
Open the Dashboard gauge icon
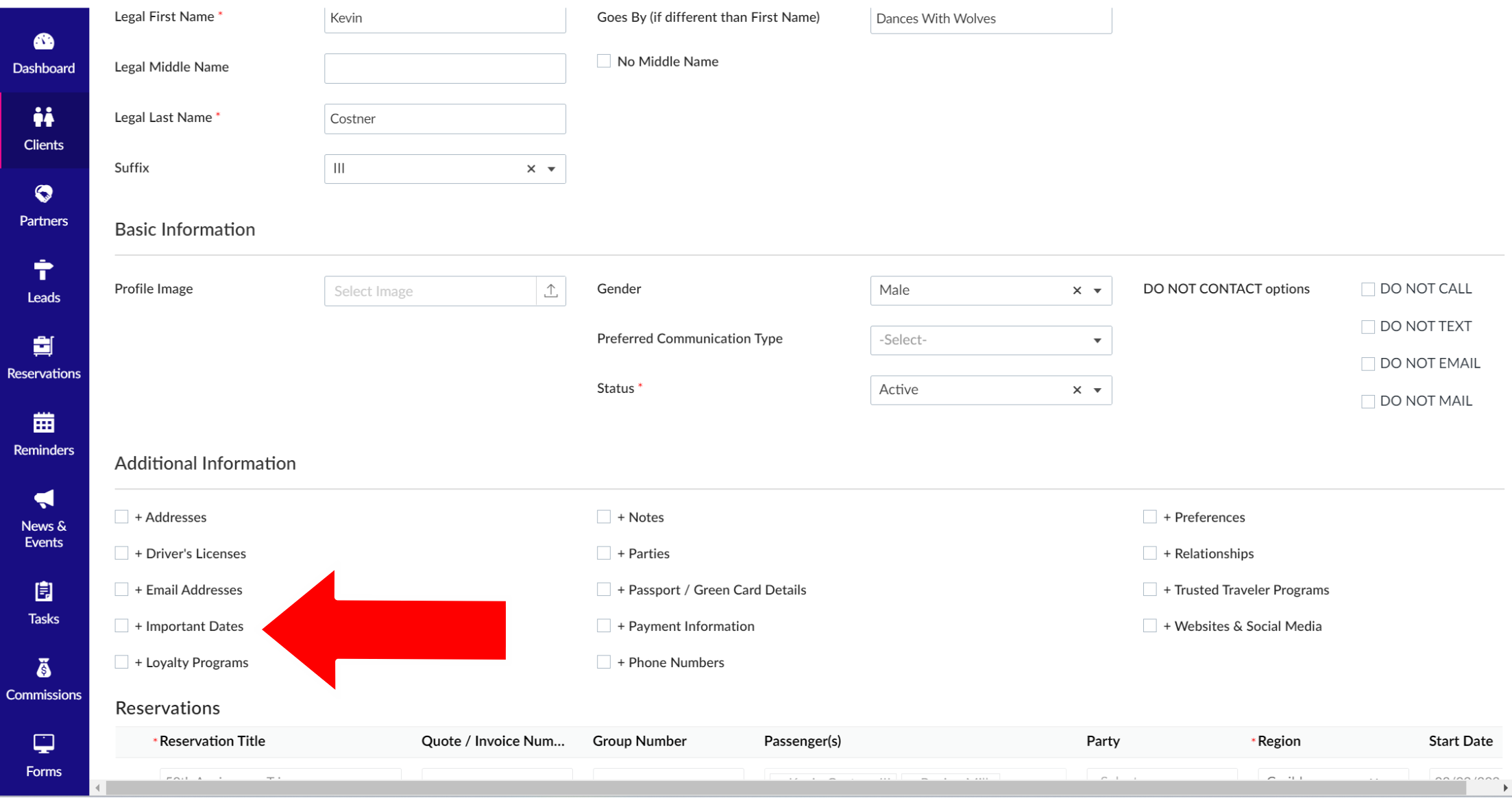pos(43,42)
